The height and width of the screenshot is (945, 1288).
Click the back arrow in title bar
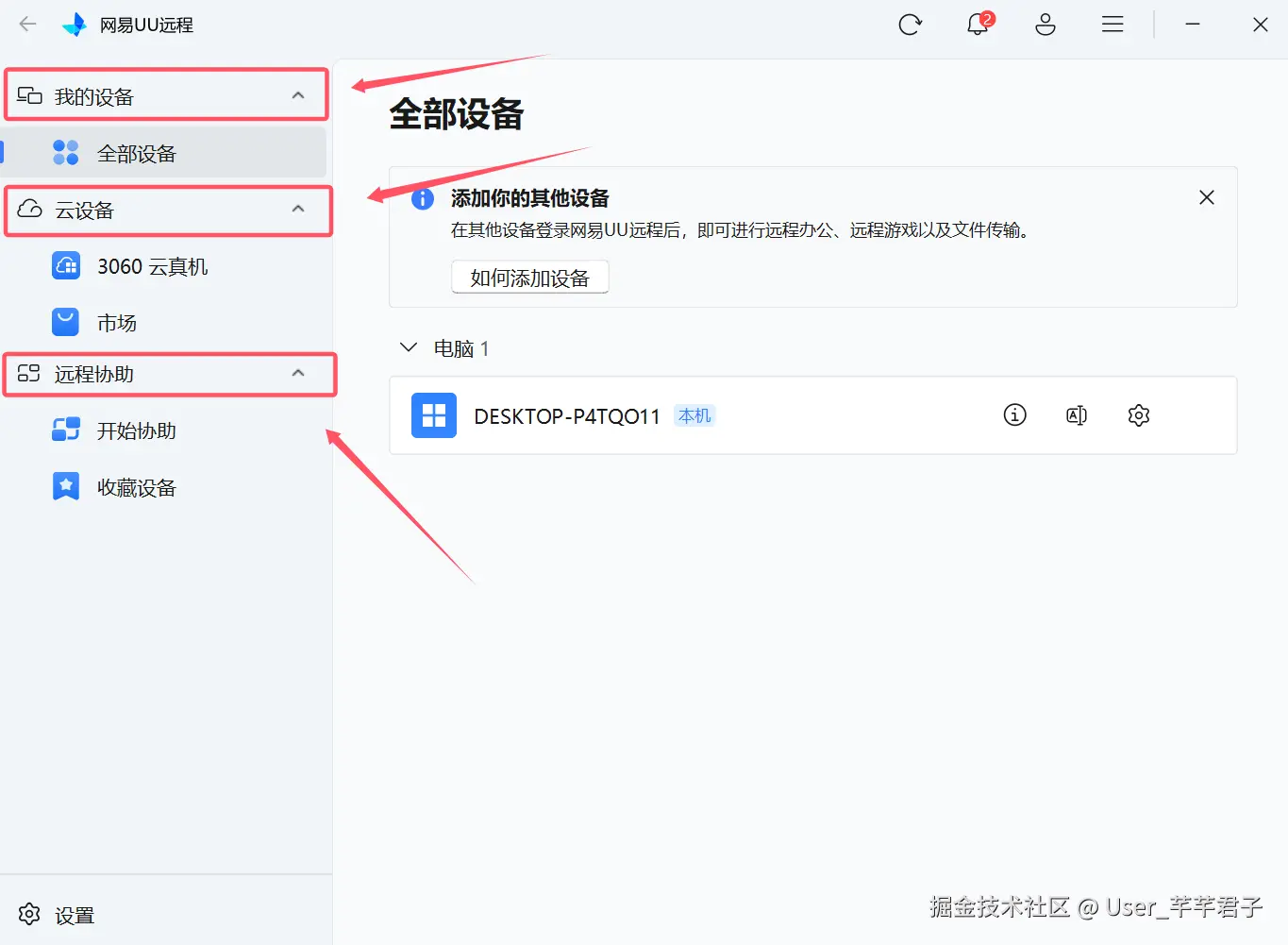click(27, 25)
